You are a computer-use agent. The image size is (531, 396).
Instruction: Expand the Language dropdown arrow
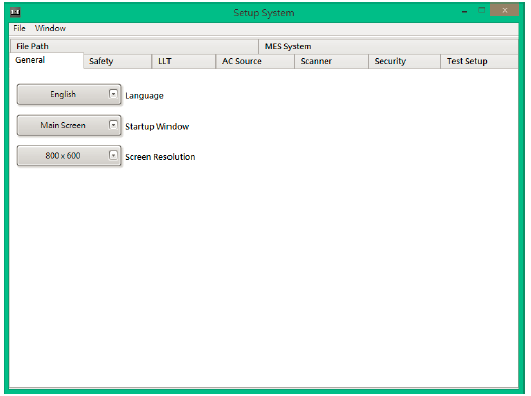click(x=113, y=94)
